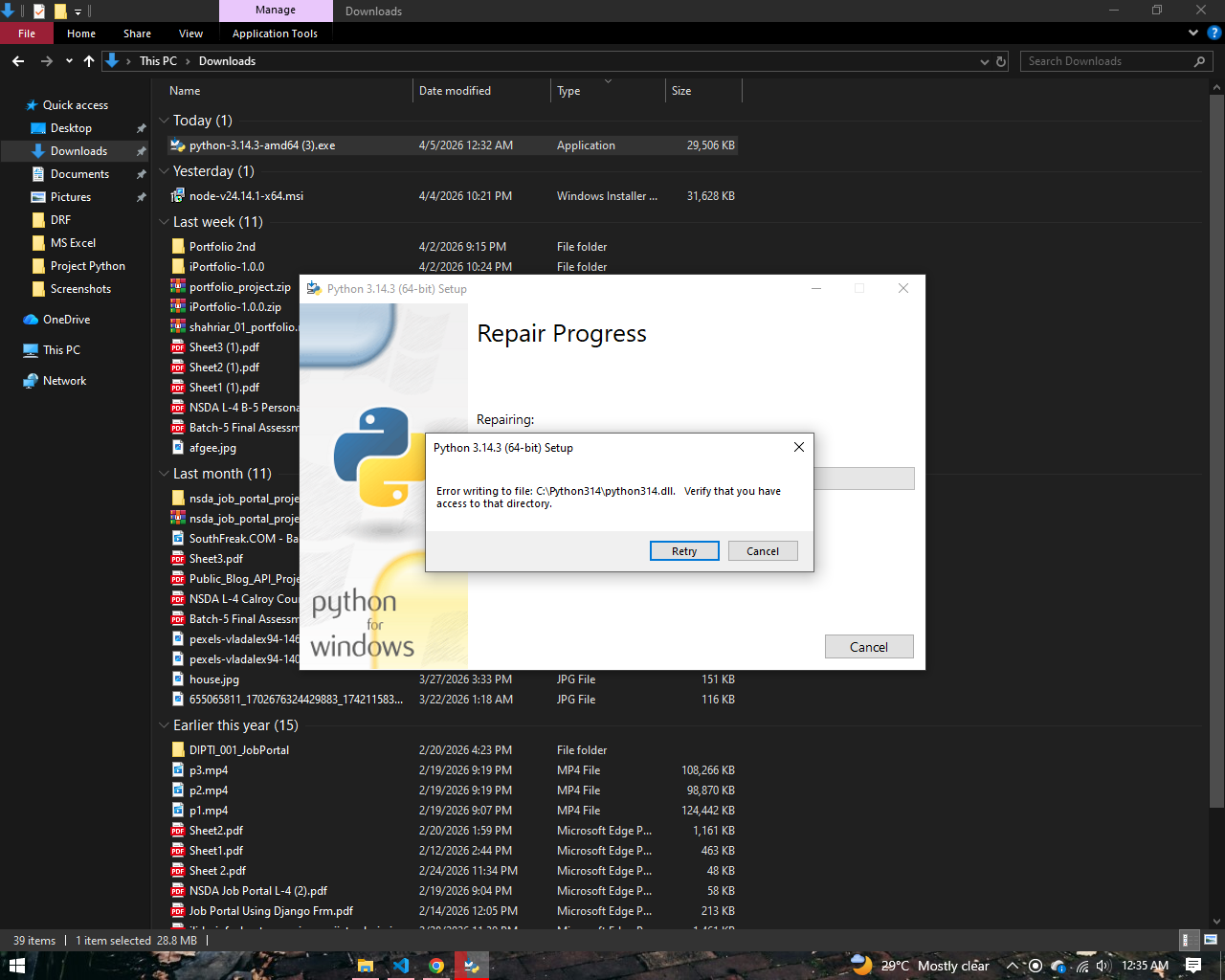Open Visual Studio Code from taskbar
Viewport: 1225px width, 980px height.
401,966
